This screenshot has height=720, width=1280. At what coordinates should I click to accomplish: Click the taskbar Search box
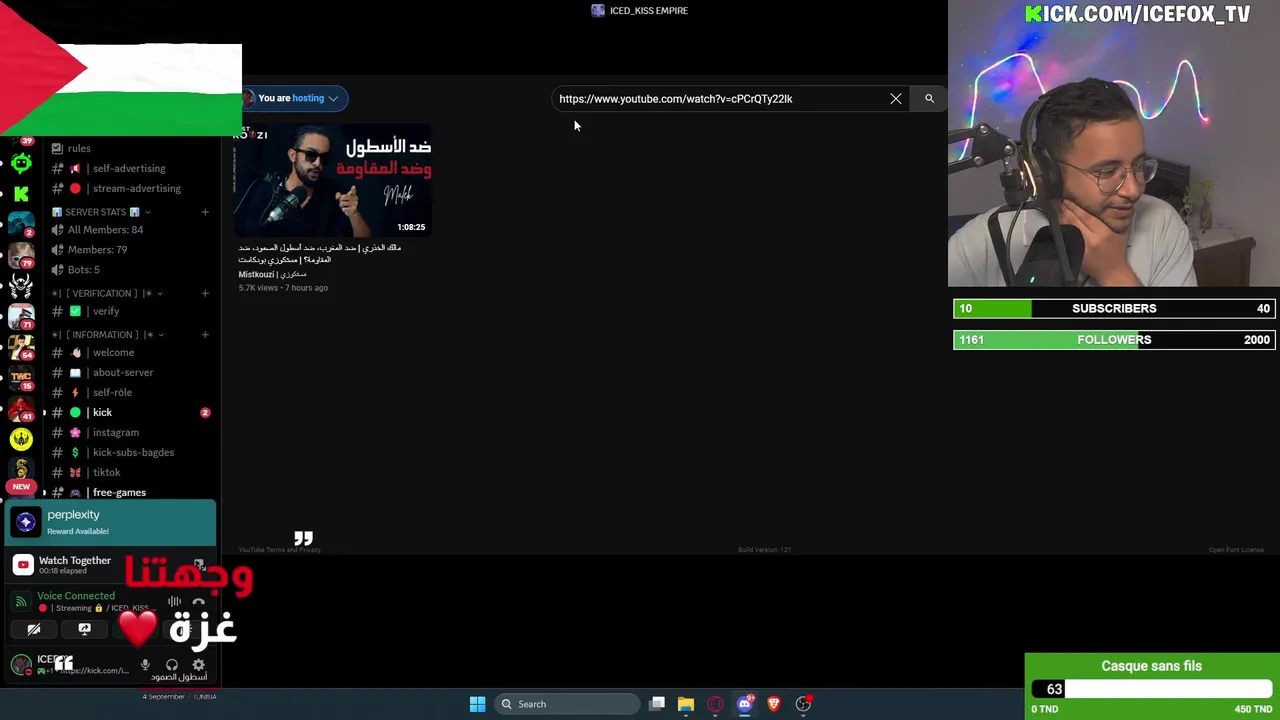click(x=565, y=704)
